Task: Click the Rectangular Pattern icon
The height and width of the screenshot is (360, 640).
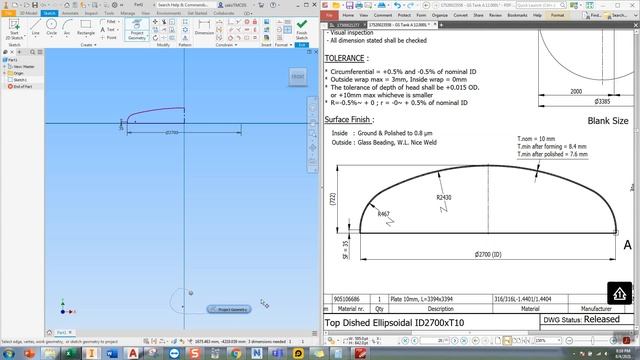Action: click(185, 22)
